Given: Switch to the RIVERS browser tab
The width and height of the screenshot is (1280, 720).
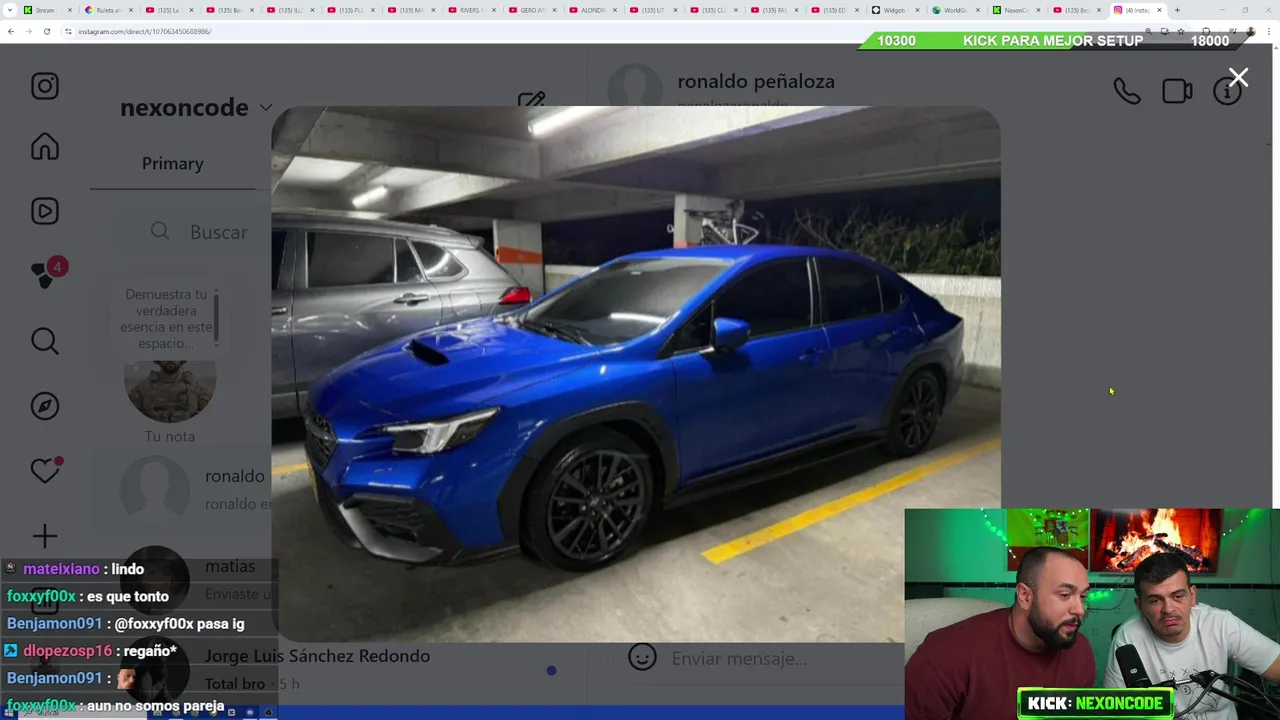Looking at the screenshot, I should [x=470, y=10].
